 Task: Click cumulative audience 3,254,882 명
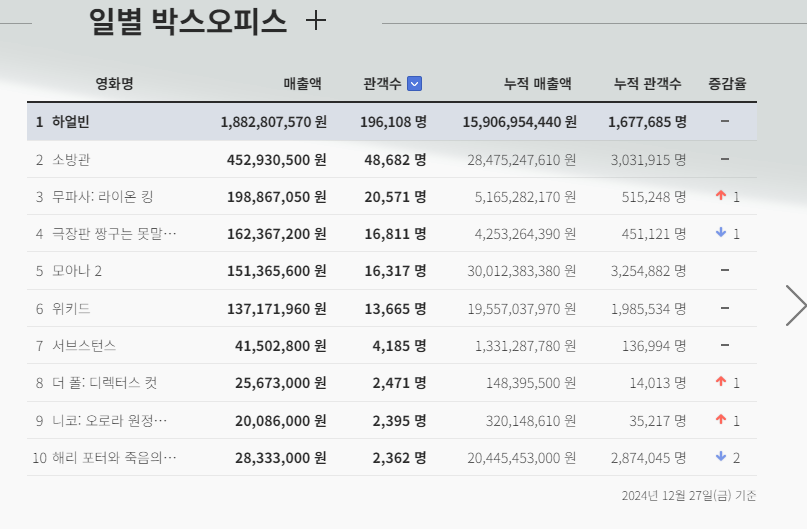click(648, 271)
